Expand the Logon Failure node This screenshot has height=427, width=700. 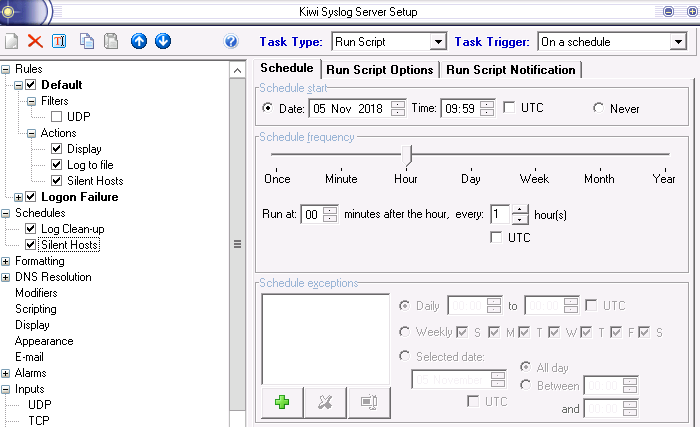click(18, 197)
